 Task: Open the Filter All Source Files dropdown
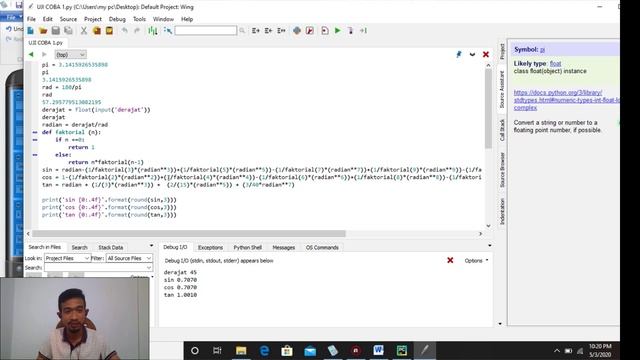129,258
